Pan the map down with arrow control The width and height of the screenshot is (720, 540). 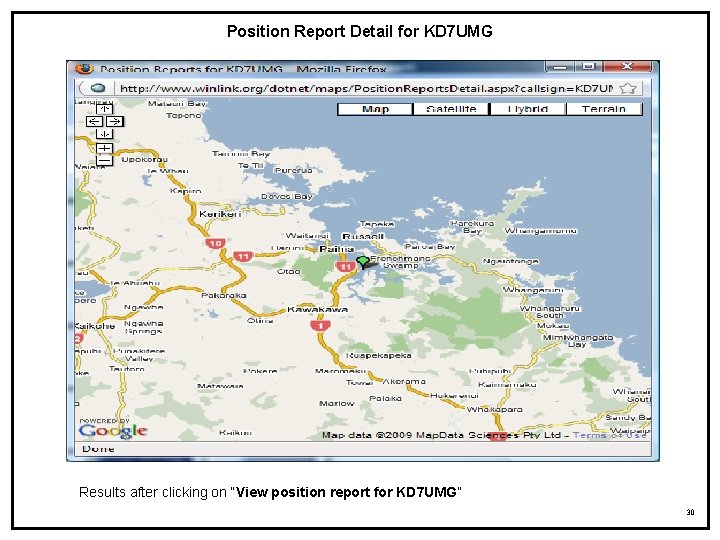(104, 134)
